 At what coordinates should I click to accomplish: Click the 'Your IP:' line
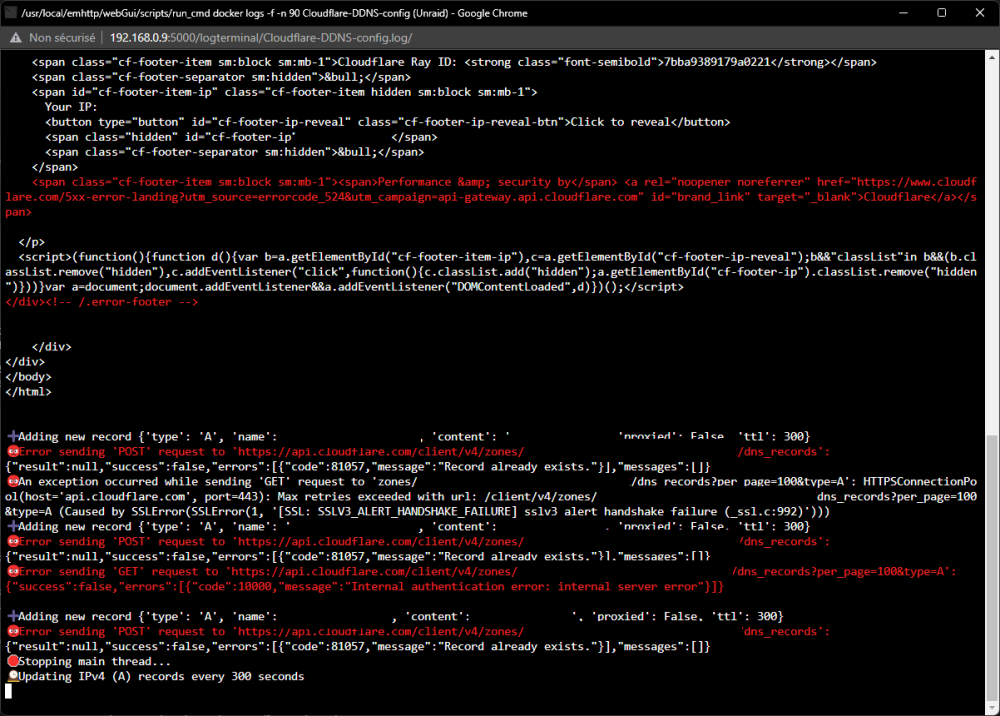71,107
